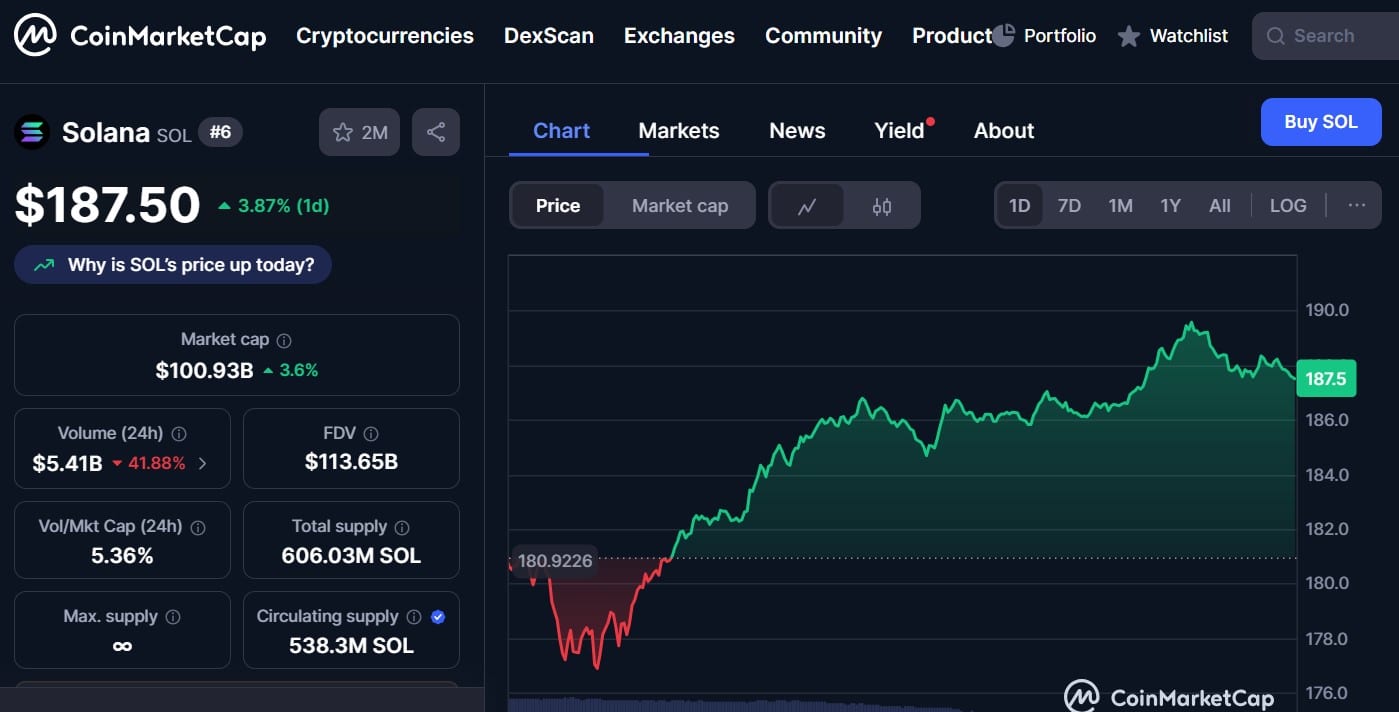Click trending arrow icon in price-up pill
Screen dimensions: 1399x712
click(x=44, y=265)
